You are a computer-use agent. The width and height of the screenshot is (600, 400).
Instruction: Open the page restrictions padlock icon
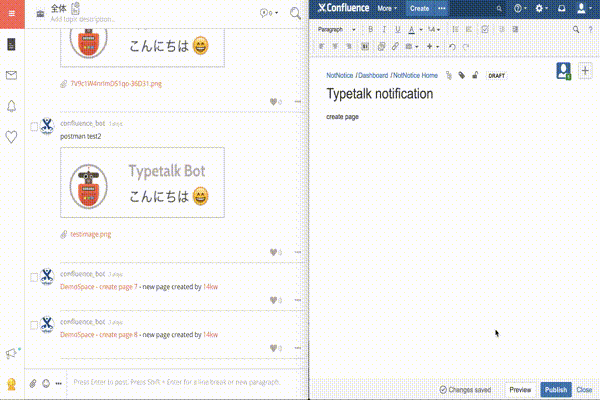pos(475,75)
